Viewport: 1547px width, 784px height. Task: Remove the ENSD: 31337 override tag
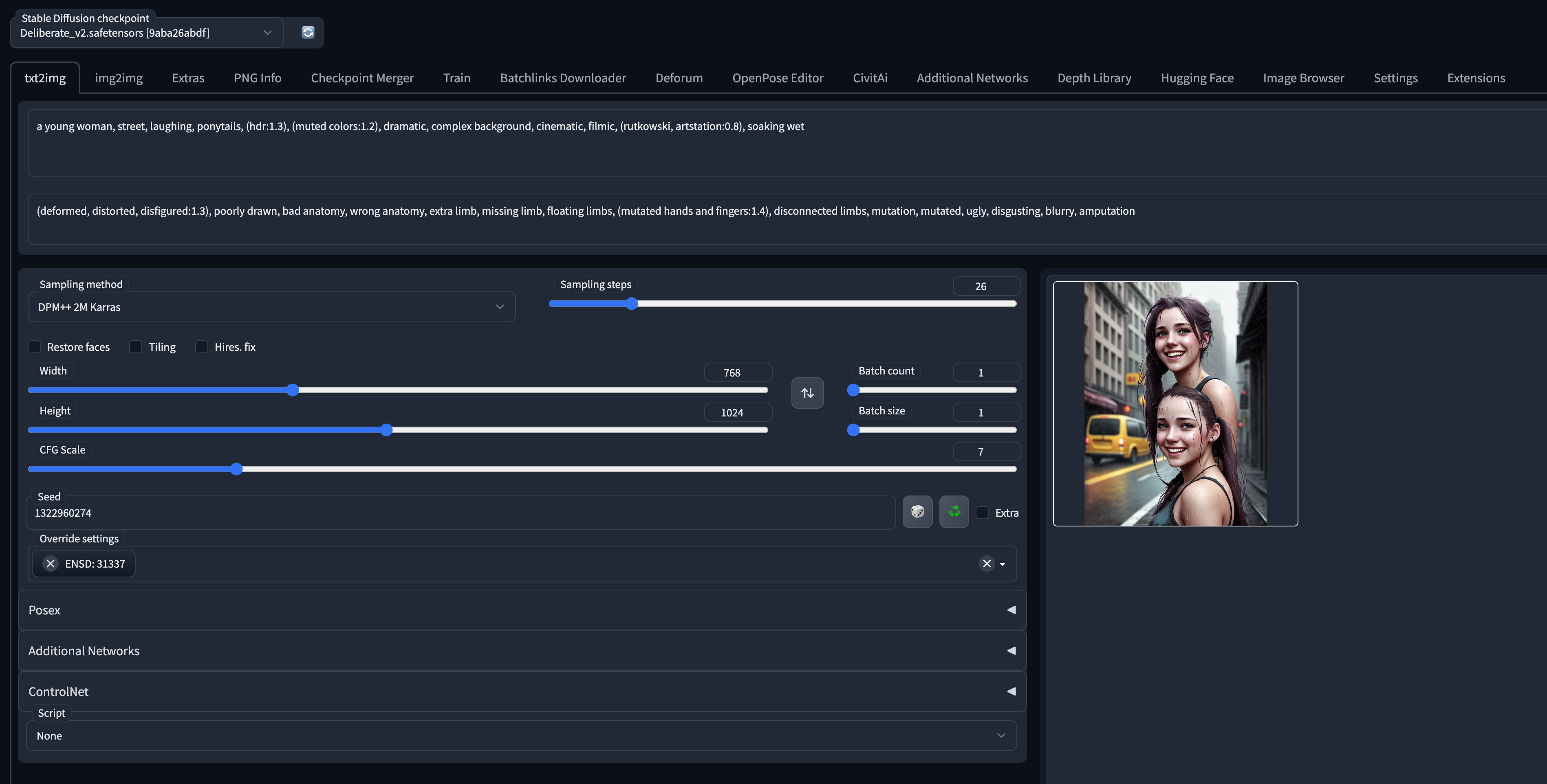(51, 563)
